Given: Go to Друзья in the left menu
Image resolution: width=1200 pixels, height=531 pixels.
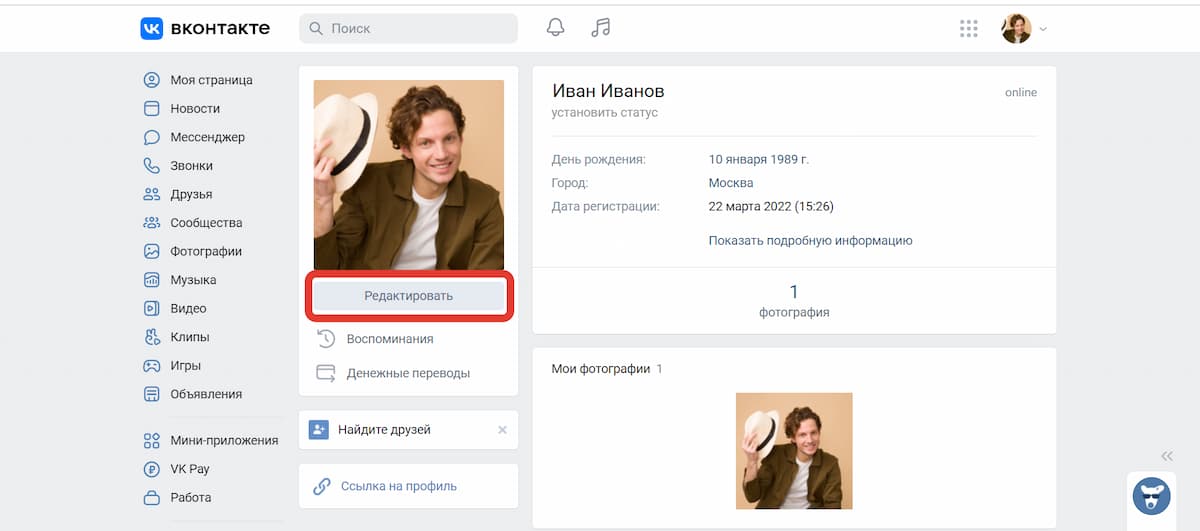Looking at the screenshot, I should (191, 194).
